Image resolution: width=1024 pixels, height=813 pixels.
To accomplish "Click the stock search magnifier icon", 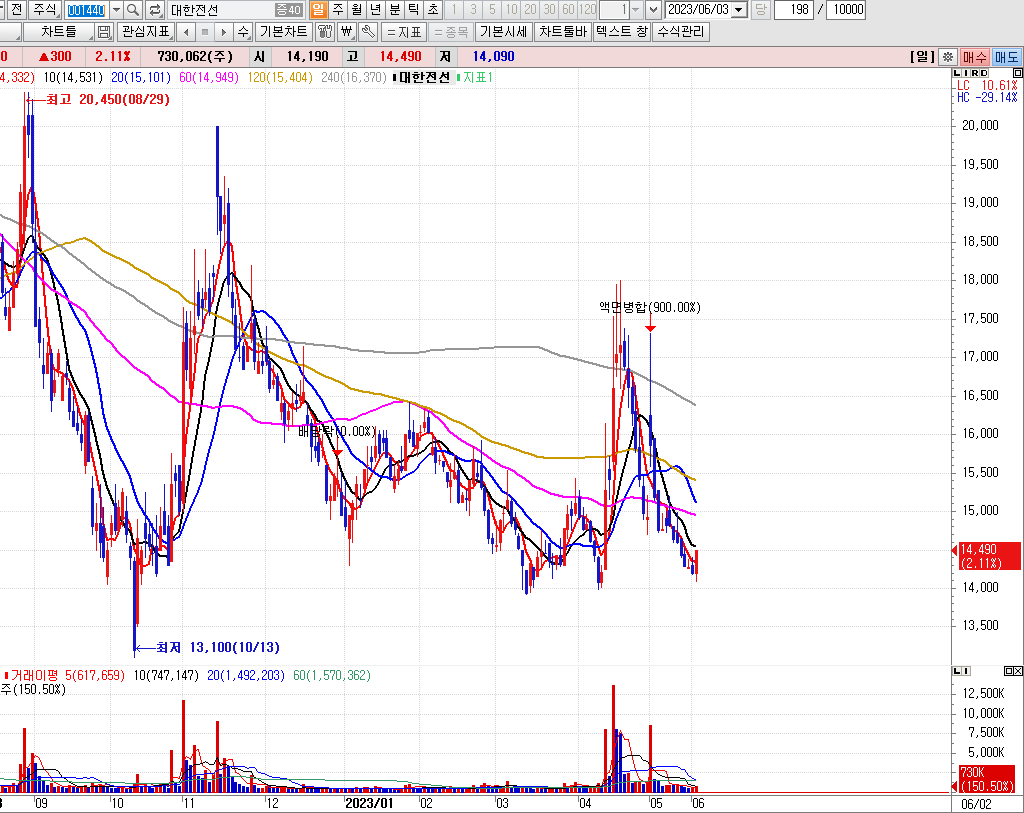I will [x=134, y=10].
